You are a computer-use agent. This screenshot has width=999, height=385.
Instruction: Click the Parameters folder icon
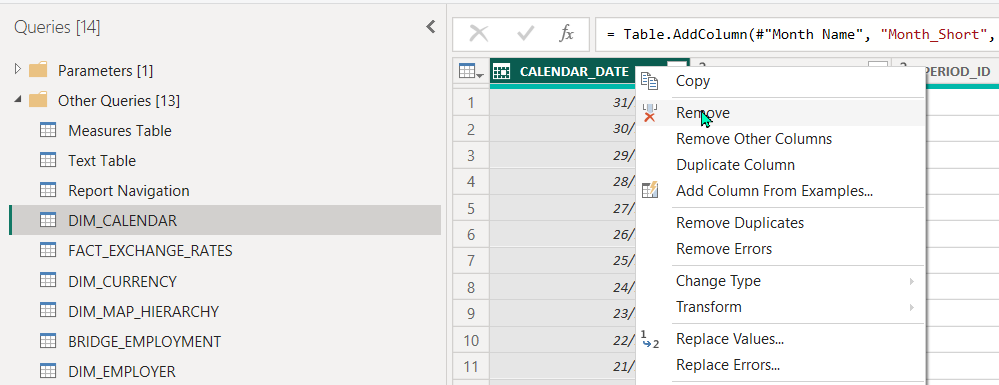pos(38,69)
